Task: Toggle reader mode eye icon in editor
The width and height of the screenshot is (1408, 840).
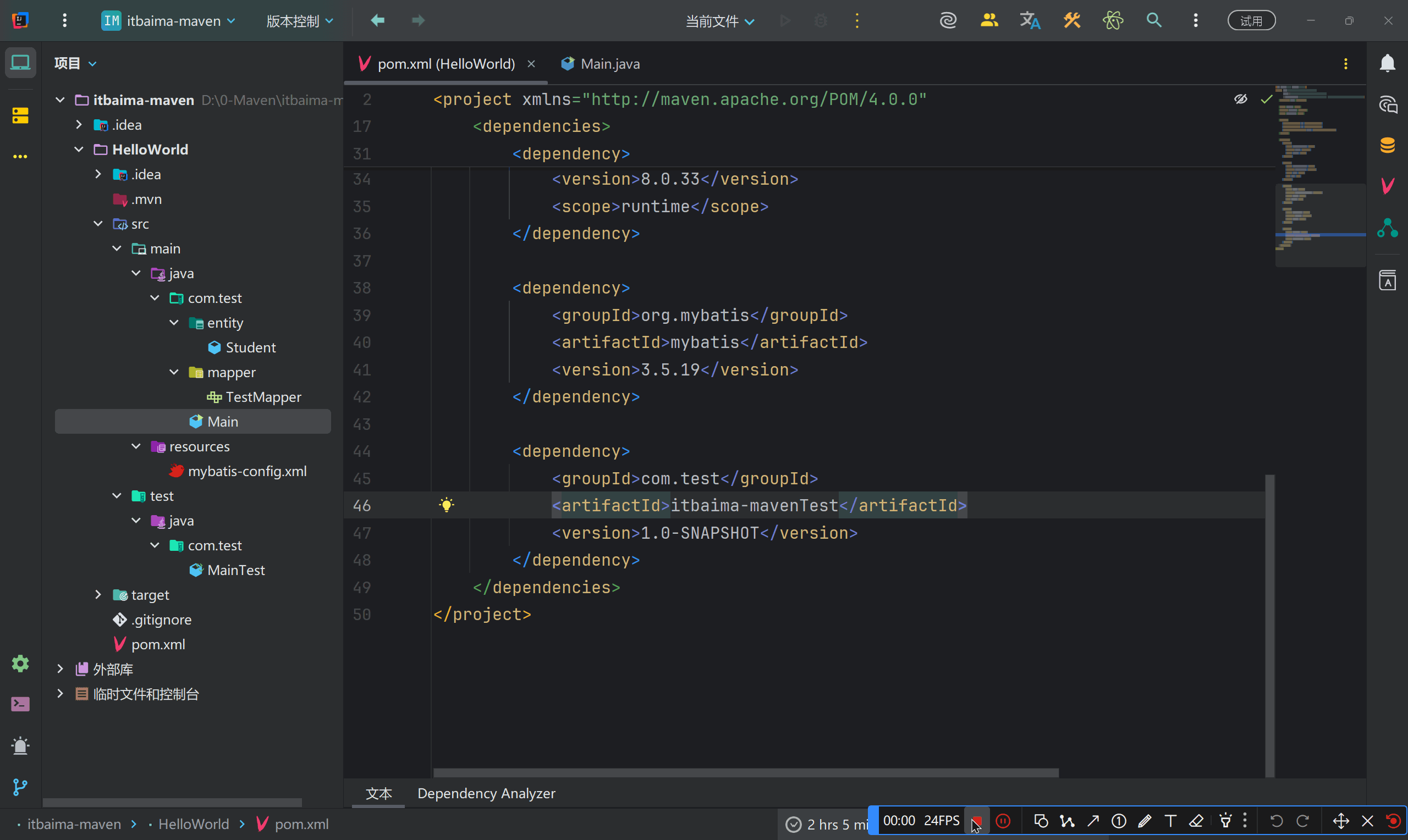Action: (1240, 100)
